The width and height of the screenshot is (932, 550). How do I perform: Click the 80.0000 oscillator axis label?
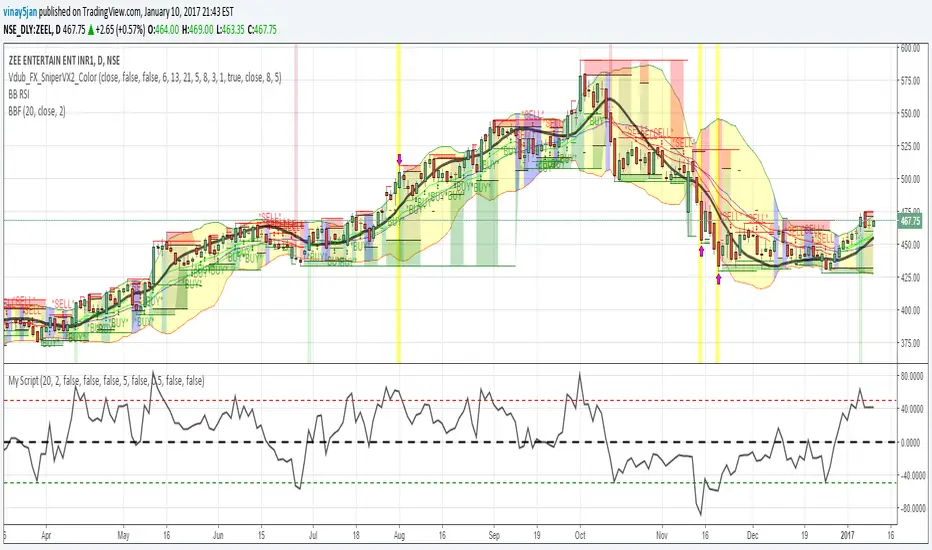pyautogui.click(x=912, y=376)
